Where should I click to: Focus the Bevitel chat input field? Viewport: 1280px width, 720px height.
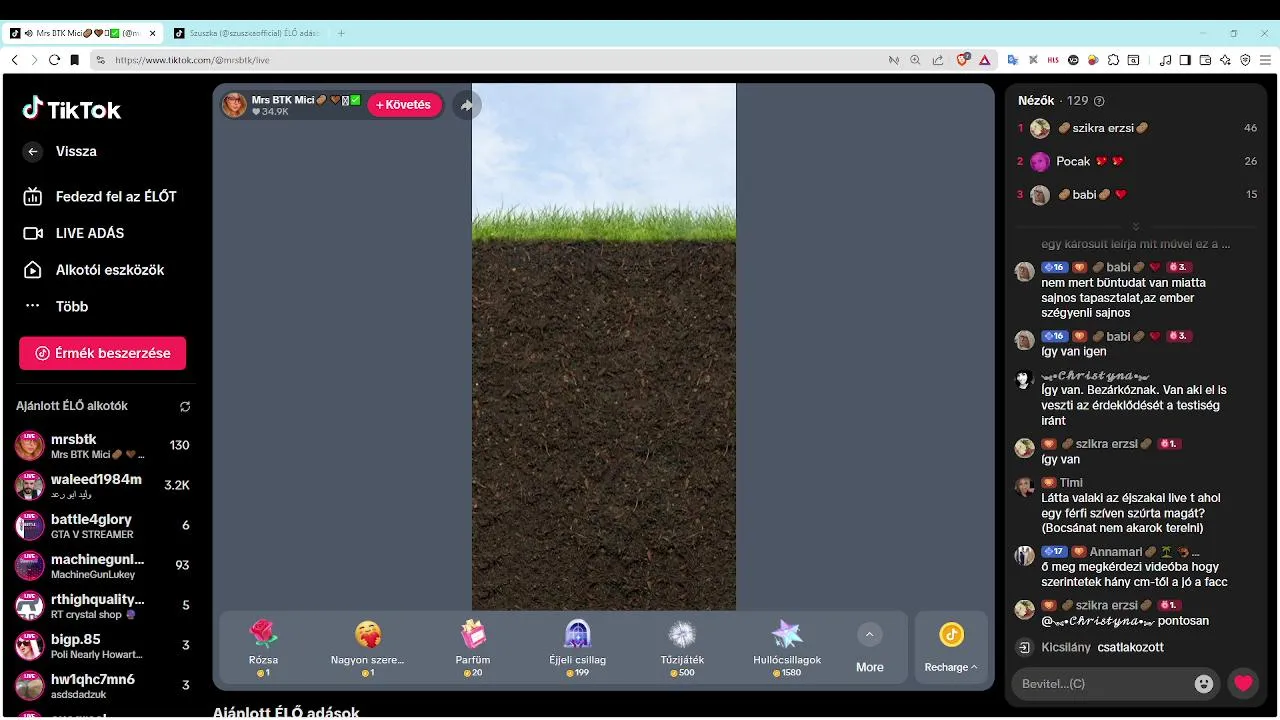click(1102, 684)
